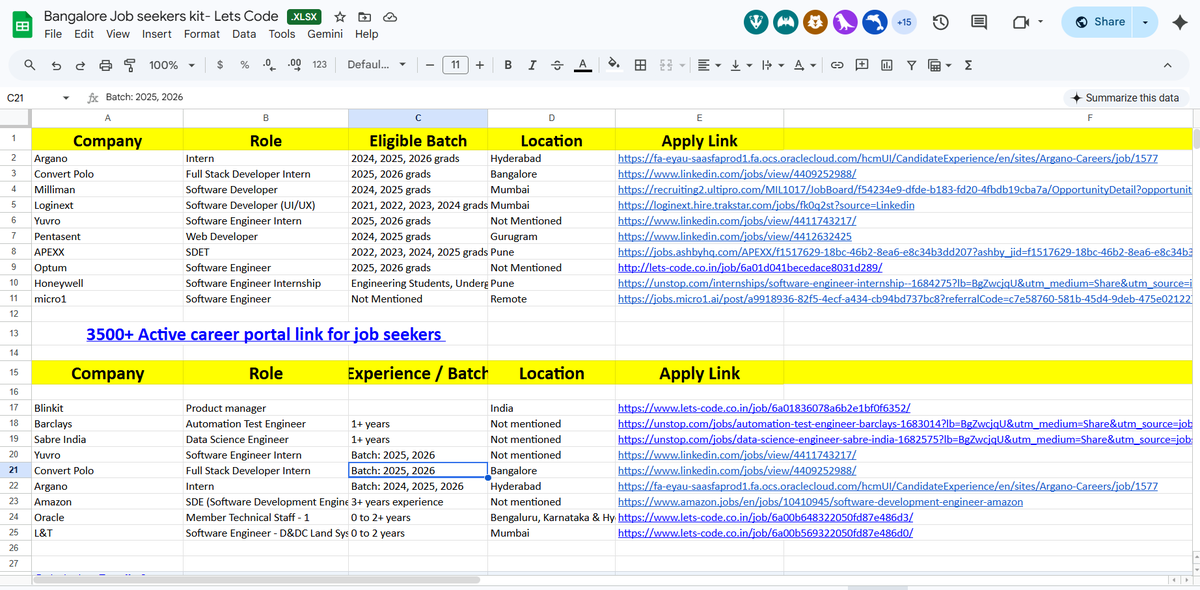Open the Loginext apply link

(766, 205)
